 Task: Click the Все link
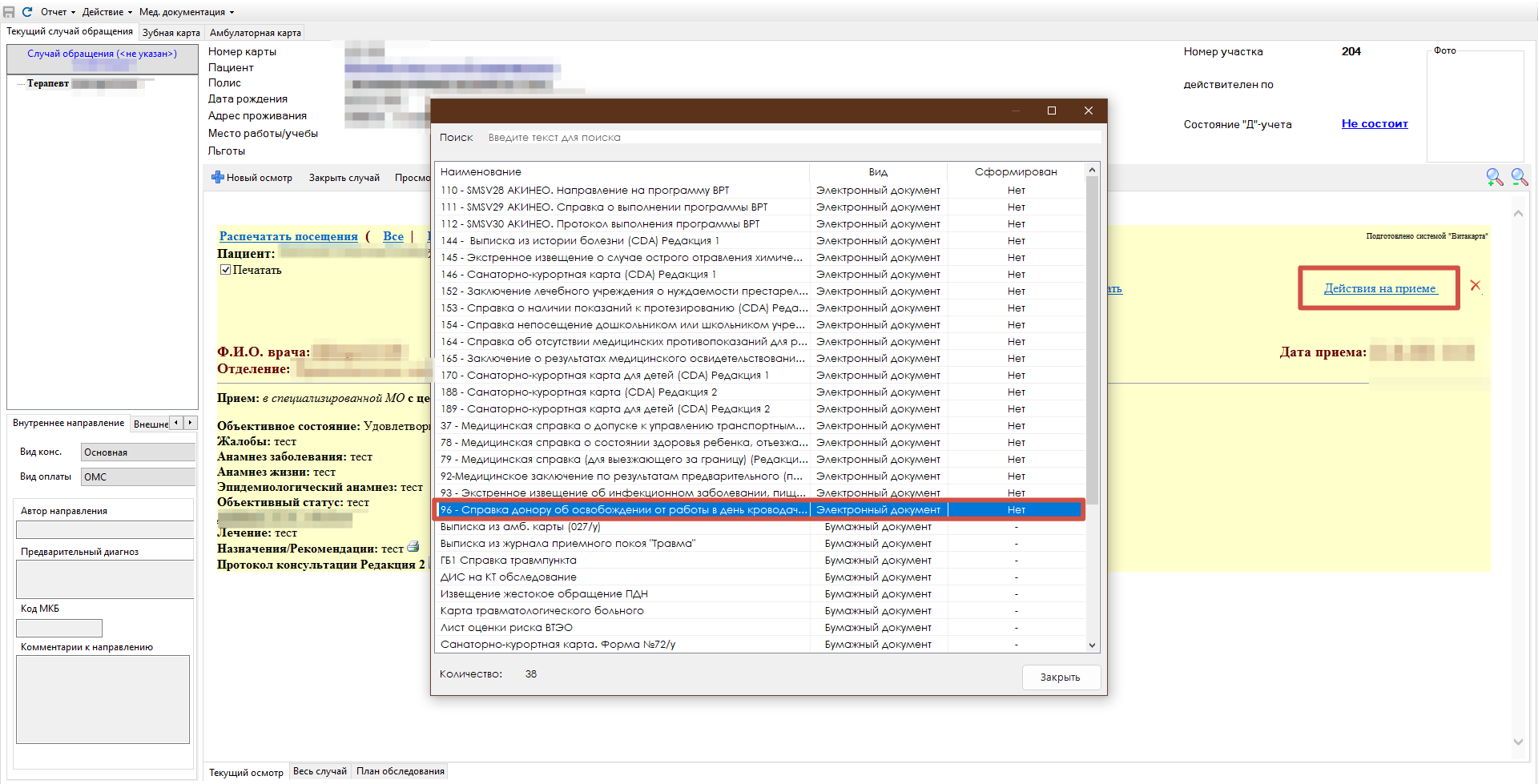click(x=393, y=236)
